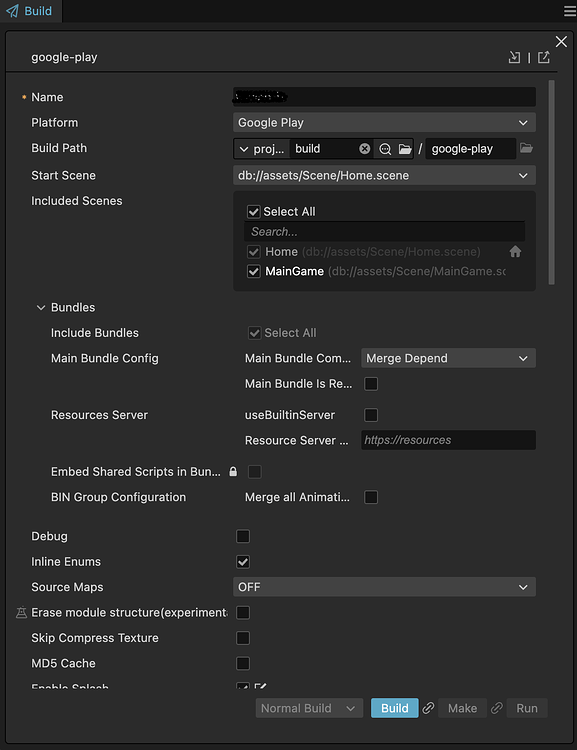Click the blue Build button

[395, 708]
